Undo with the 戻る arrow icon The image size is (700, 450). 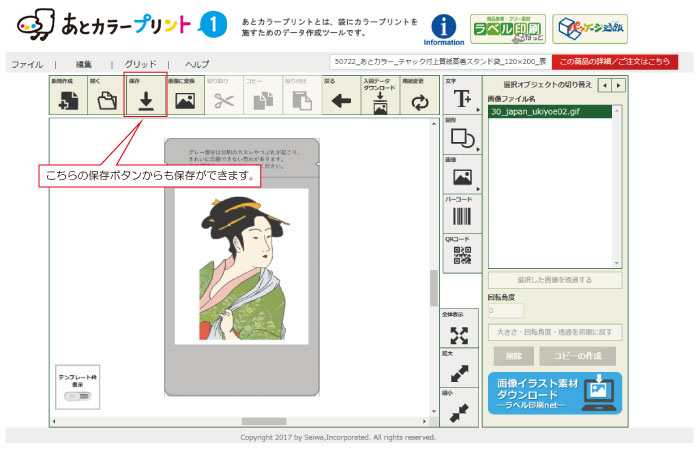[x=341, y=101]
